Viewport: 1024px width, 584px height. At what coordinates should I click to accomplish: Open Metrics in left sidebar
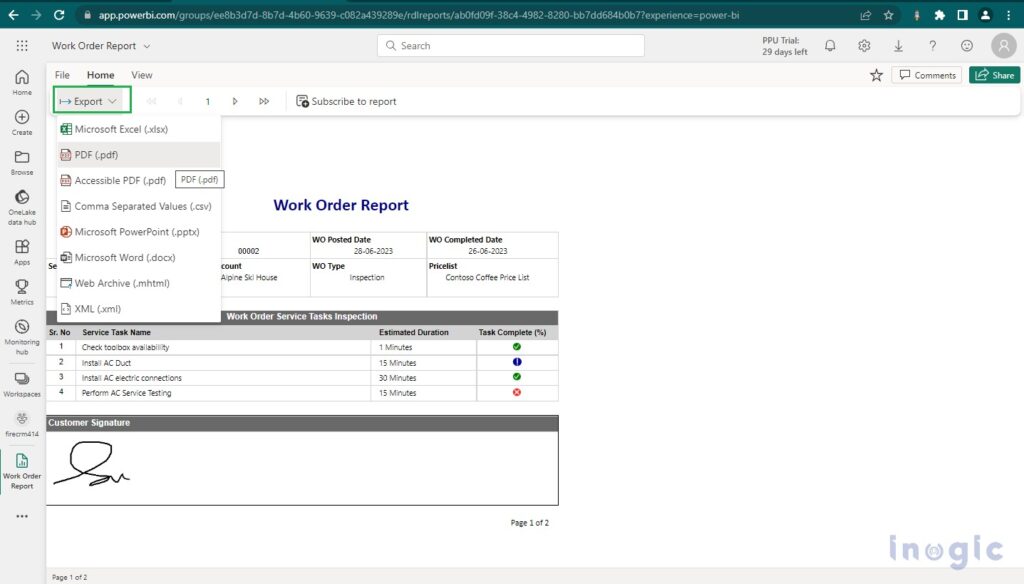[22, 292]
